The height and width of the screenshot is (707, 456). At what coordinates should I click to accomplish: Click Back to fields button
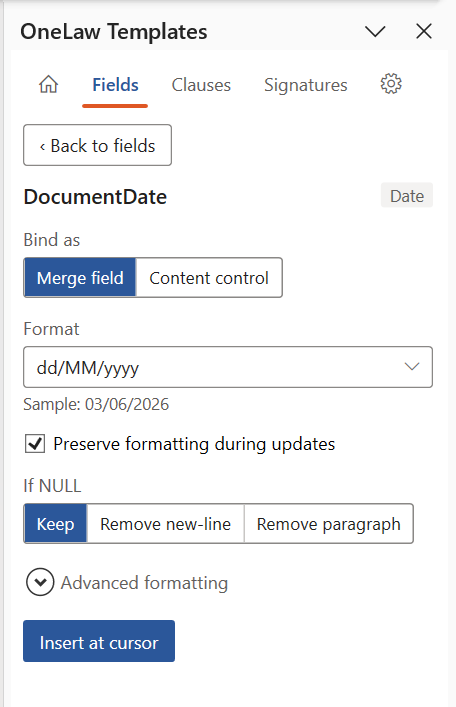[x=97, y=145]
